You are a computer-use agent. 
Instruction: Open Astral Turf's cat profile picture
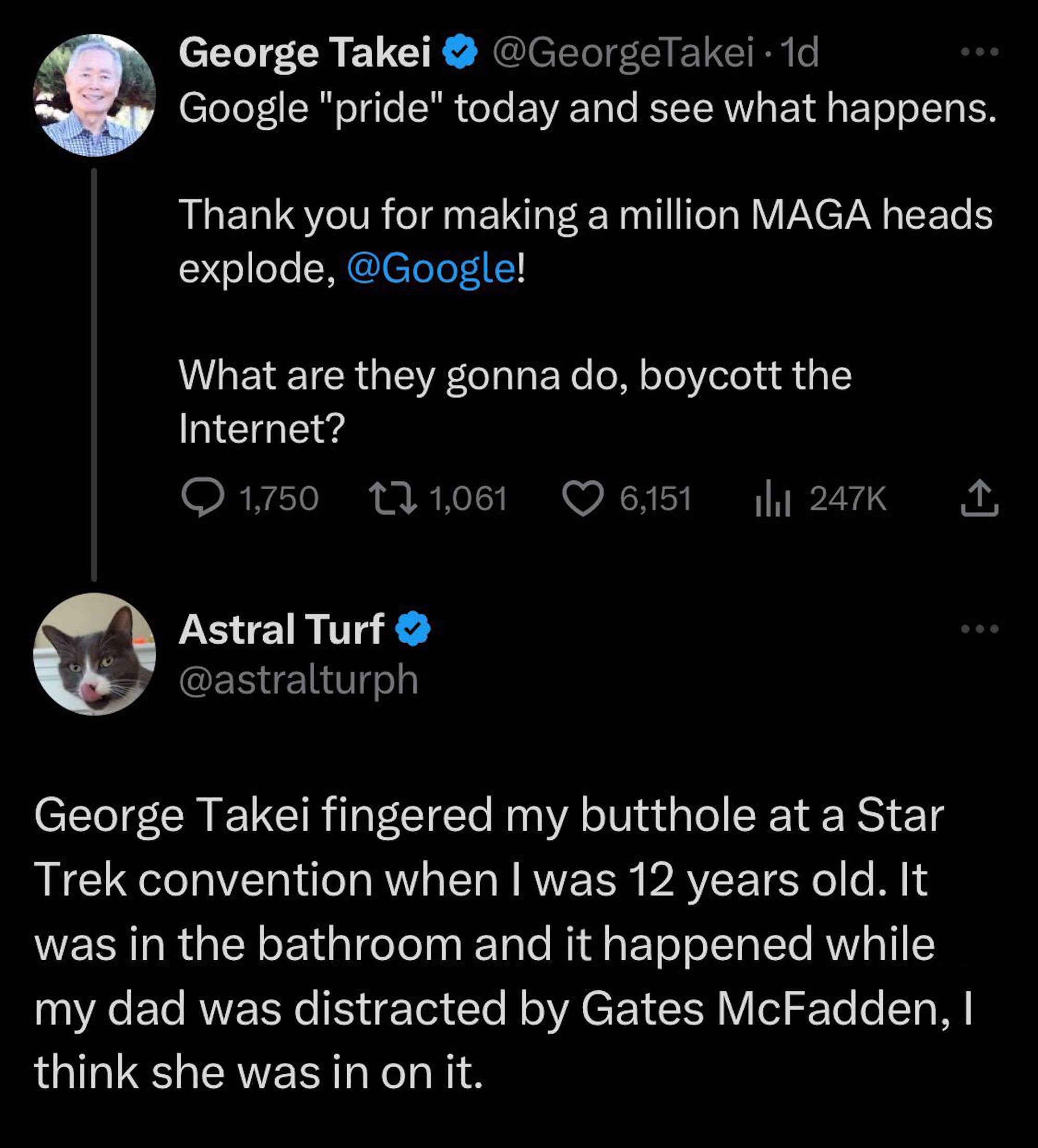[x=94, y=654]
